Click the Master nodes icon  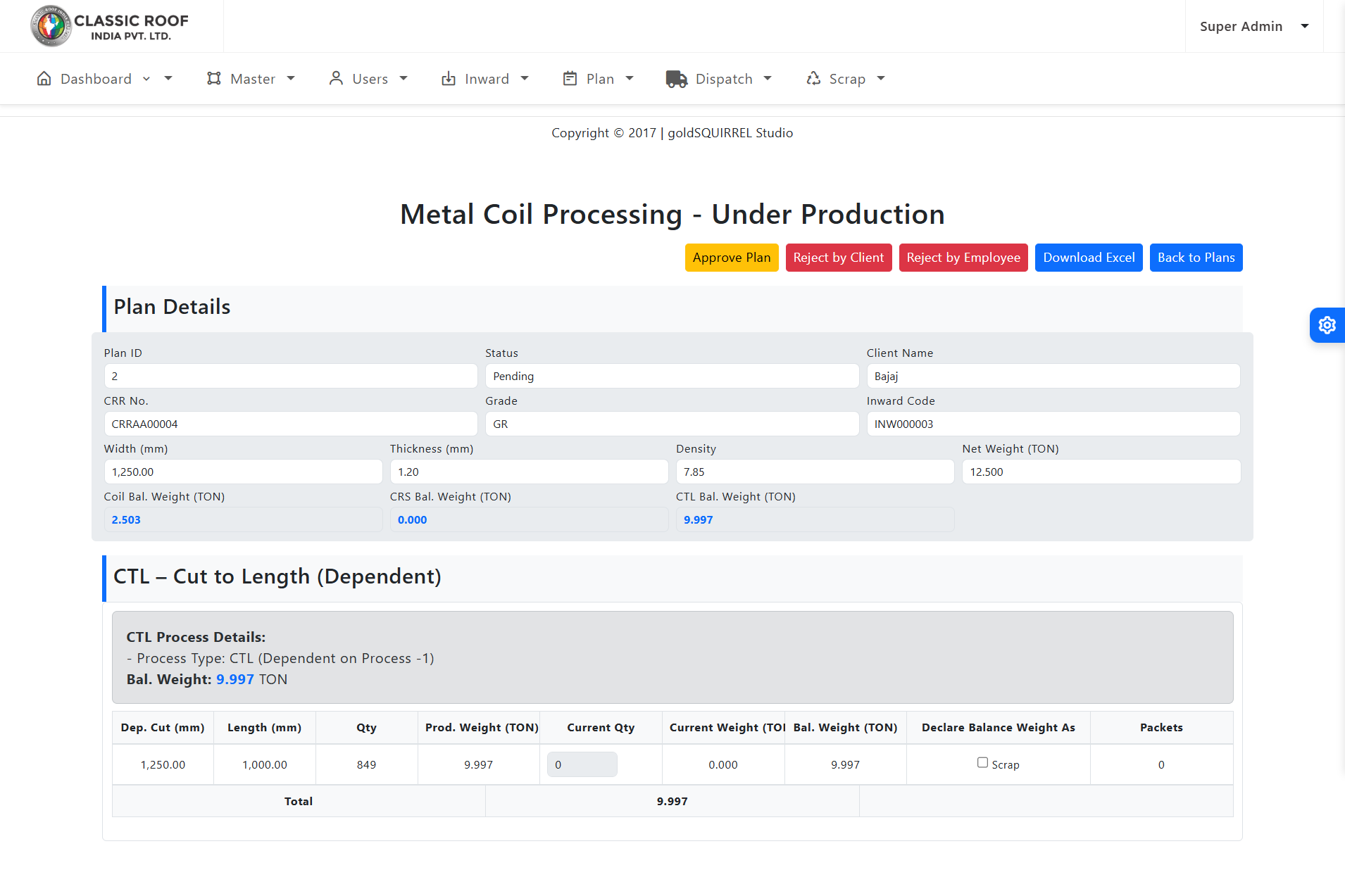pyautogui.click(x=214, y=78)
